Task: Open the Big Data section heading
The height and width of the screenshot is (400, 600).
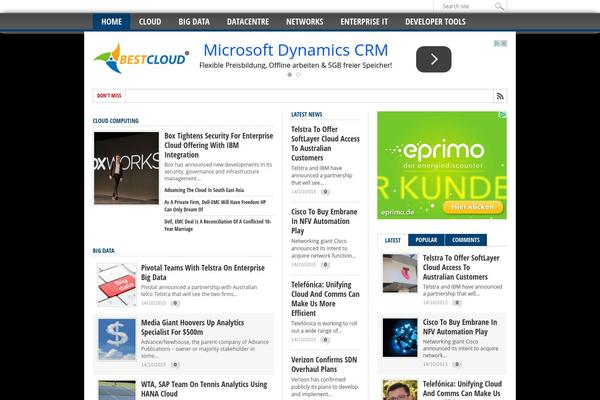Action: click(x=103, y=251)
